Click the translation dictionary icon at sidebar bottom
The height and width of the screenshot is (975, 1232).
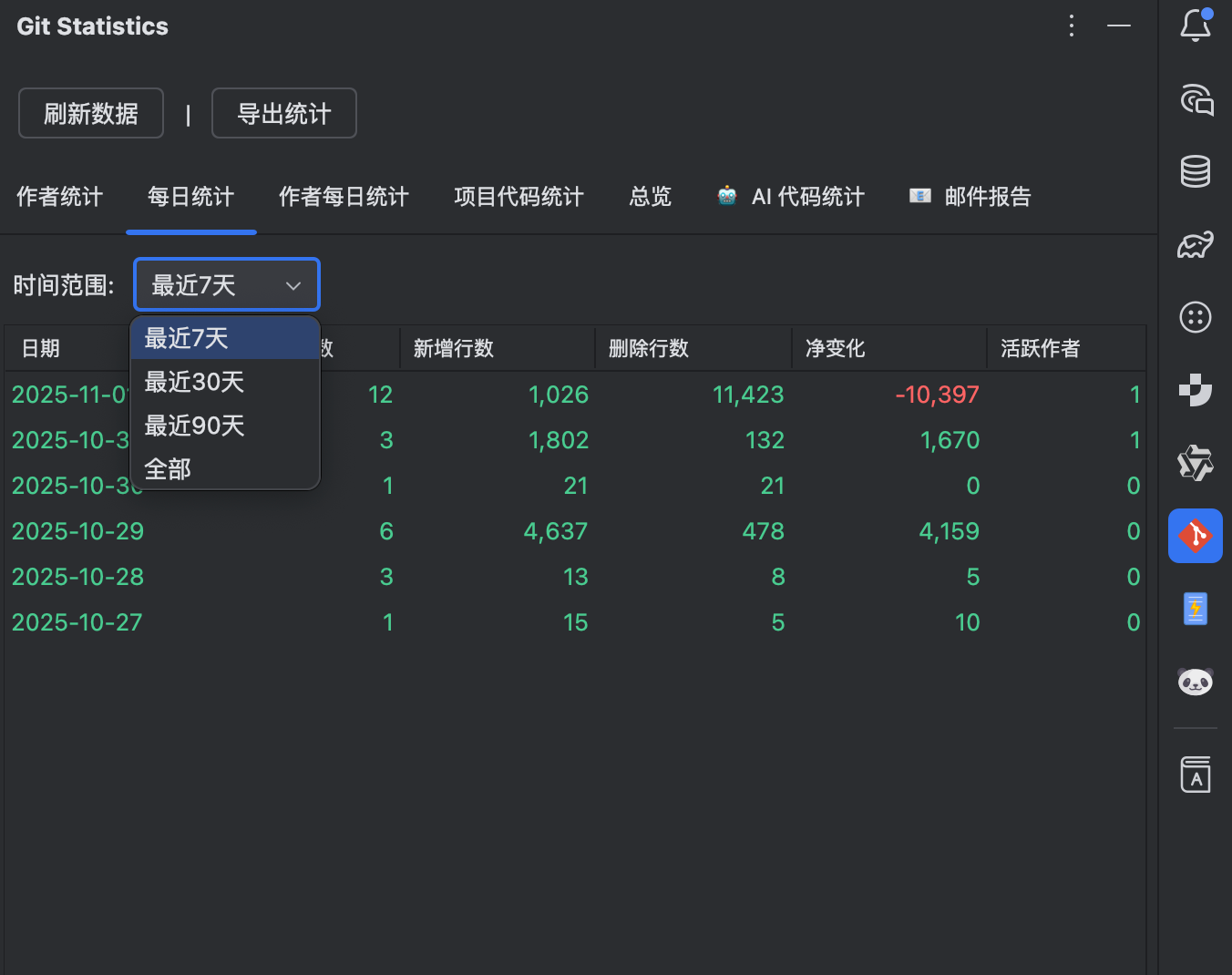pos(1195,775)
